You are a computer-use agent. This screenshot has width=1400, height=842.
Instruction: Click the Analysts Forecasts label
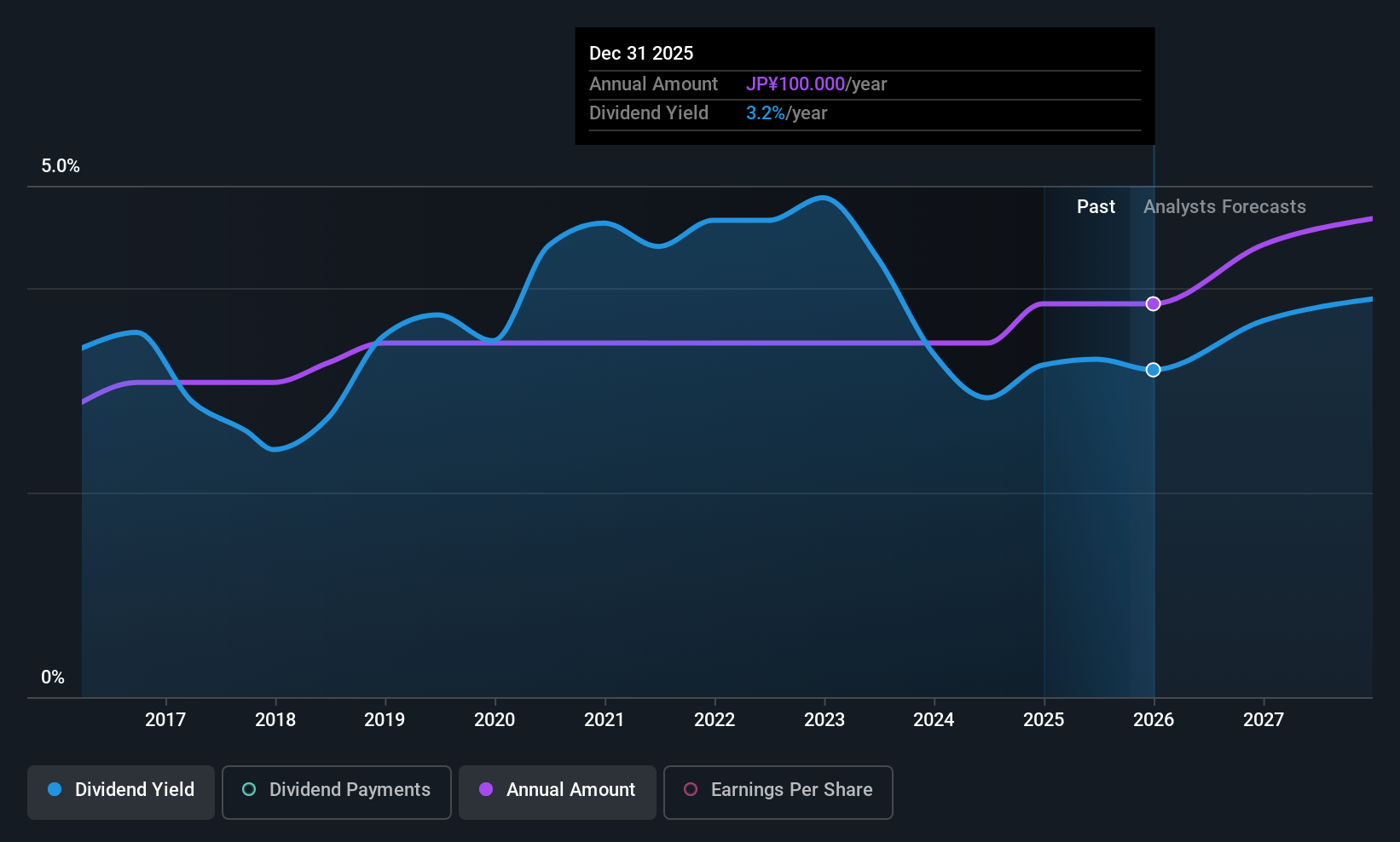[1224, 207]
